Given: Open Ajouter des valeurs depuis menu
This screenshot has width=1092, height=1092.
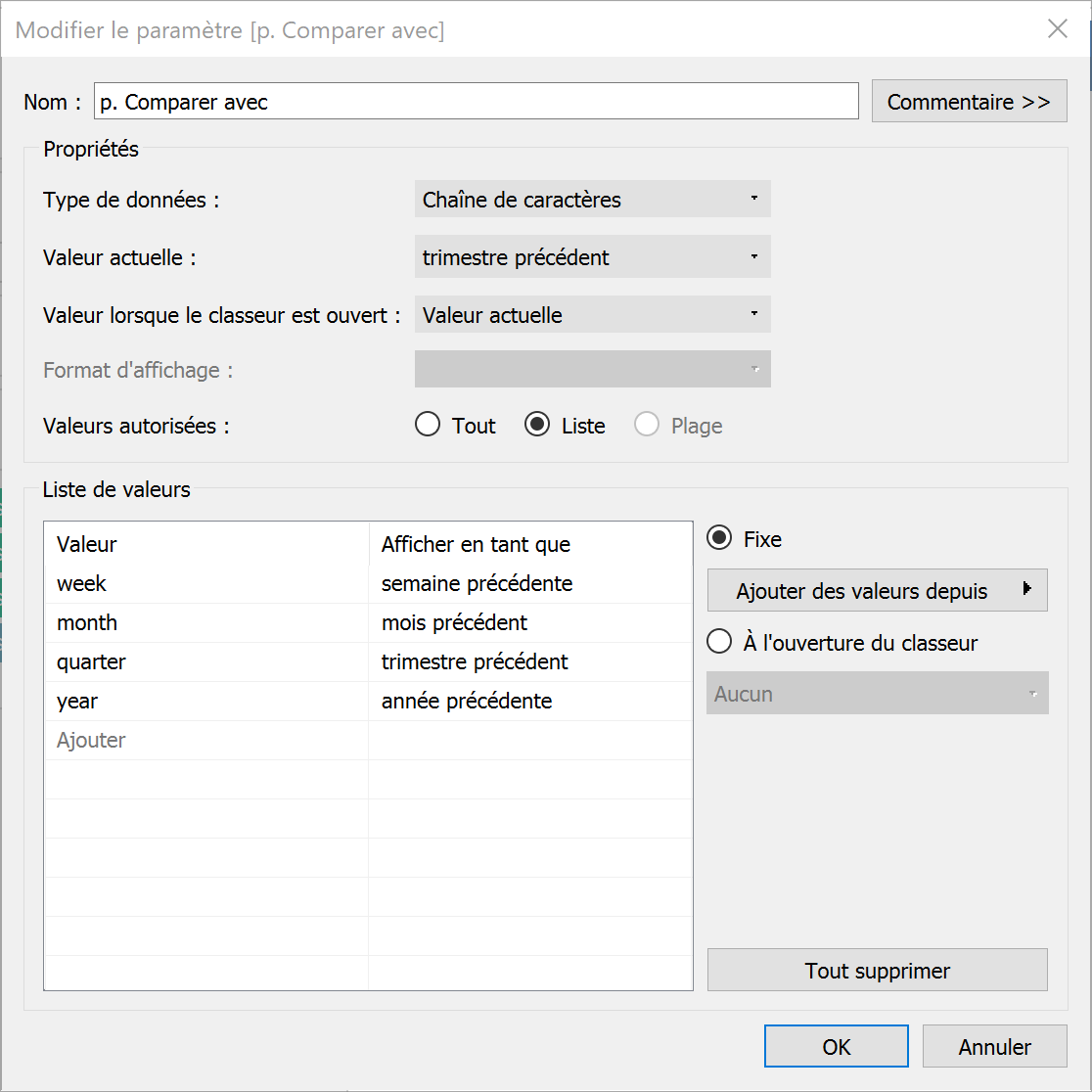Looking at the screenshot, I should (877, 591).
